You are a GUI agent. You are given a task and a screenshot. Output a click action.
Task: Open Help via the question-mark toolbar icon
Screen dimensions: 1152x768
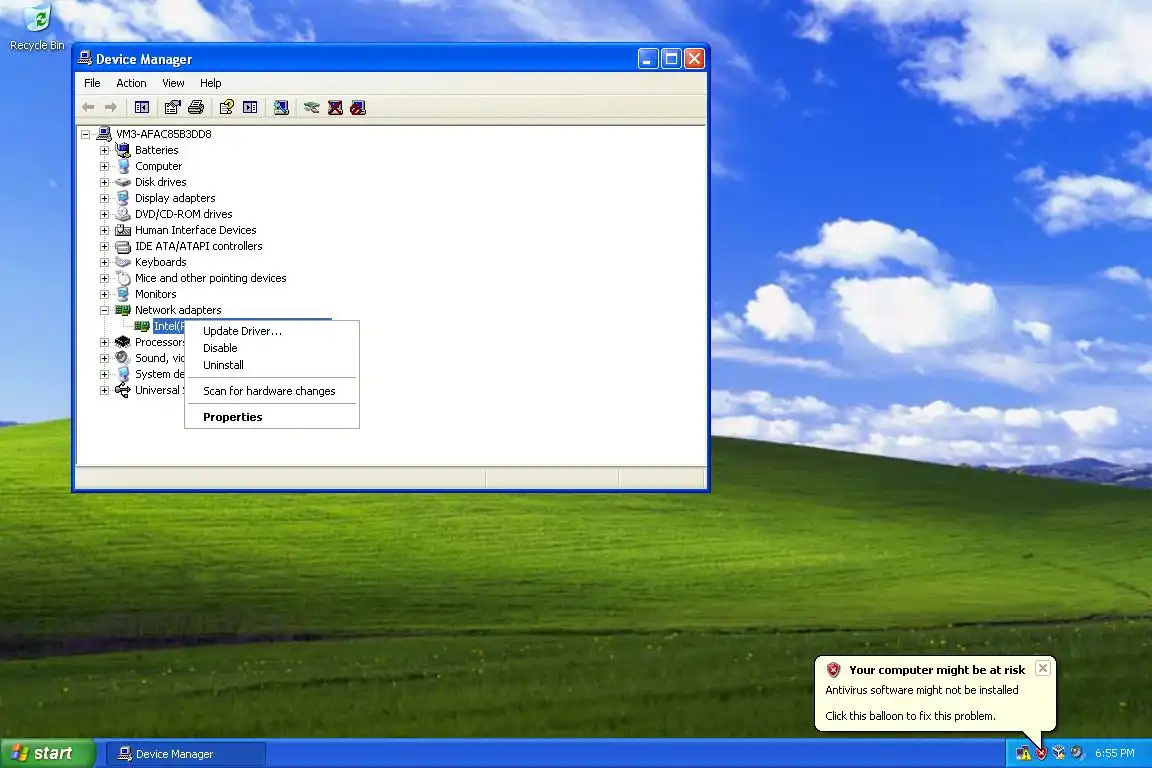click(x=226, y=107)
